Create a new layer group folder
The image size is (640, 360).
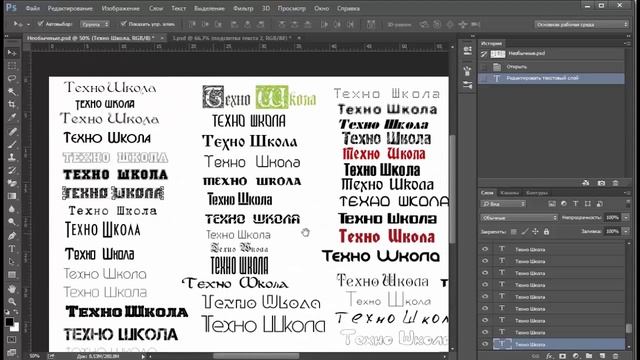589,356
